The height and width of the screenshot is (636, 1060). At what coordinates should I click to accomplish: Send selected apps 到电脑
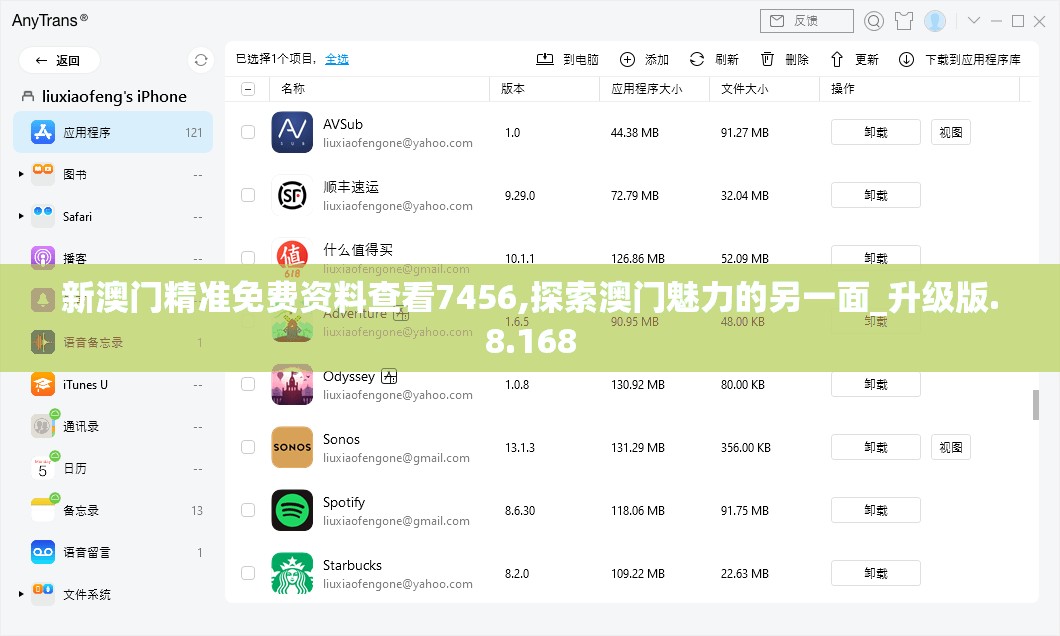pyautogui.click(x=567, y=59)
